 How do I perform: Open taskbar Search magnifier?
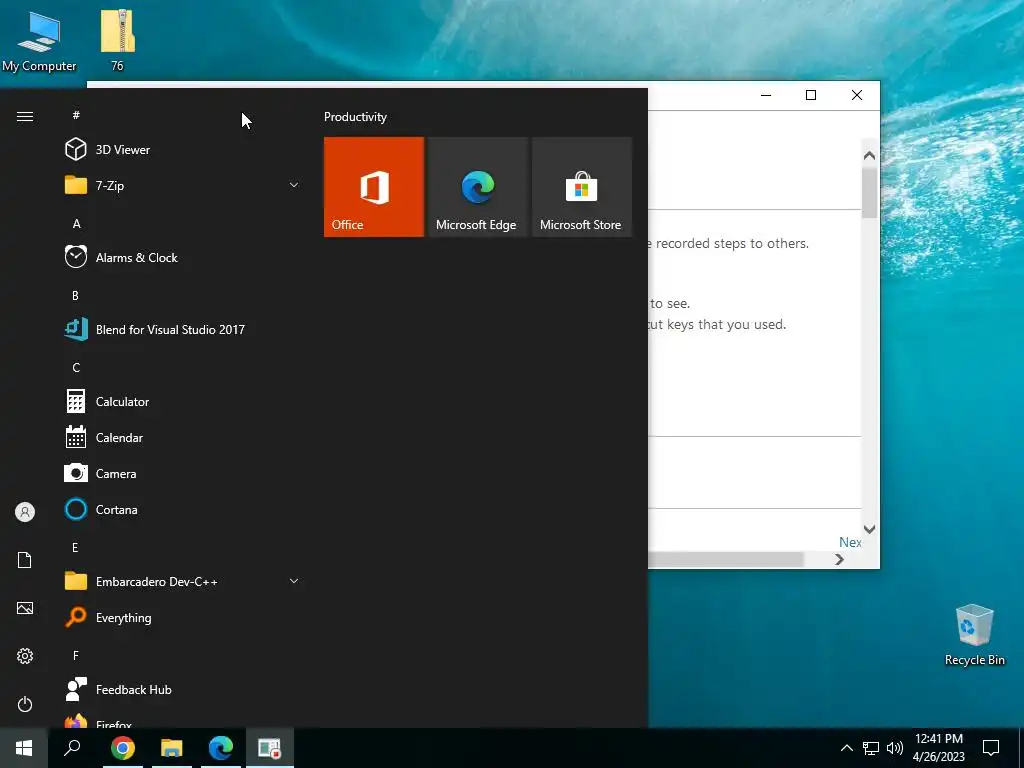coord(72,748)
